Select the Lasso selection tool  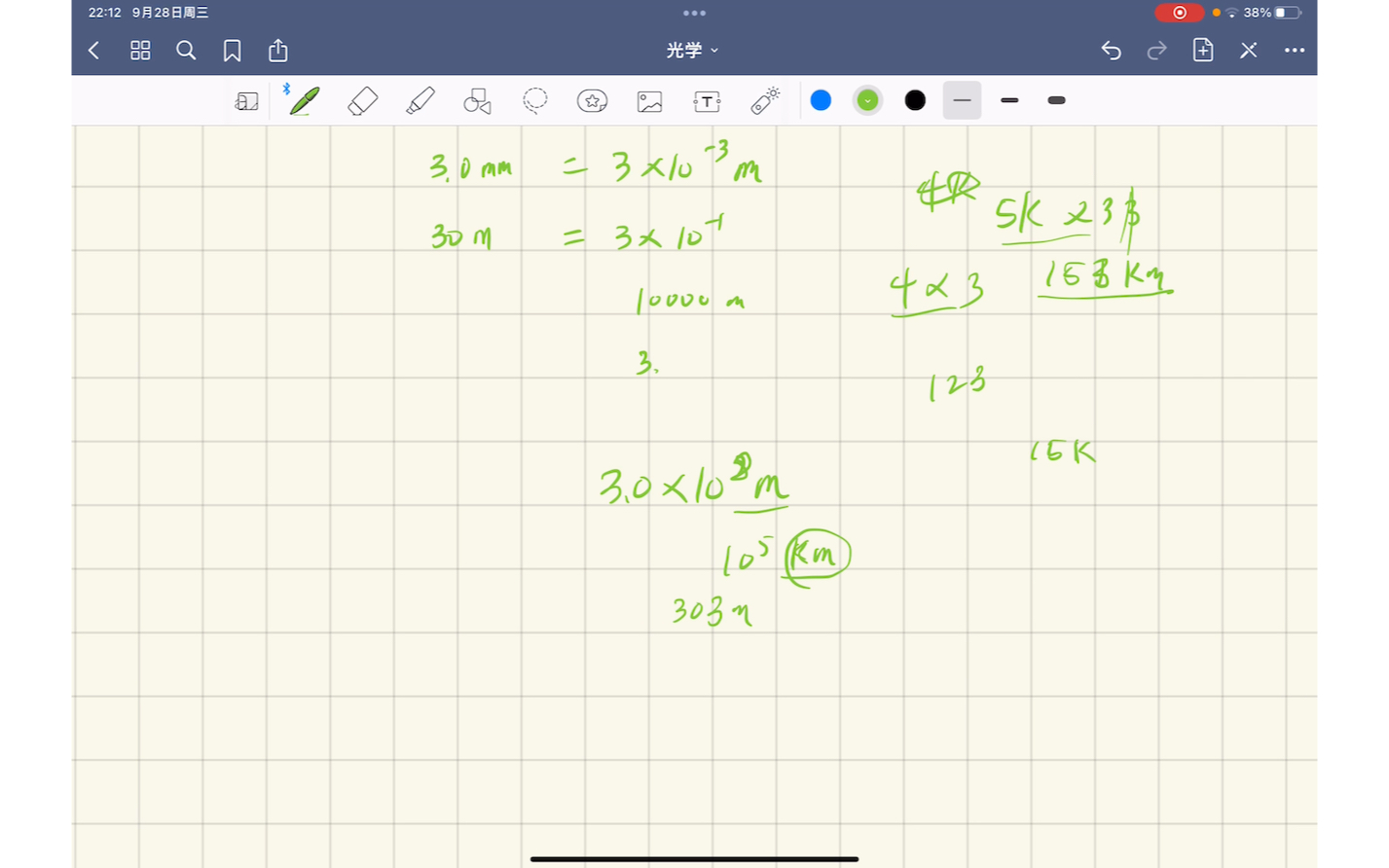coord(534,100)
